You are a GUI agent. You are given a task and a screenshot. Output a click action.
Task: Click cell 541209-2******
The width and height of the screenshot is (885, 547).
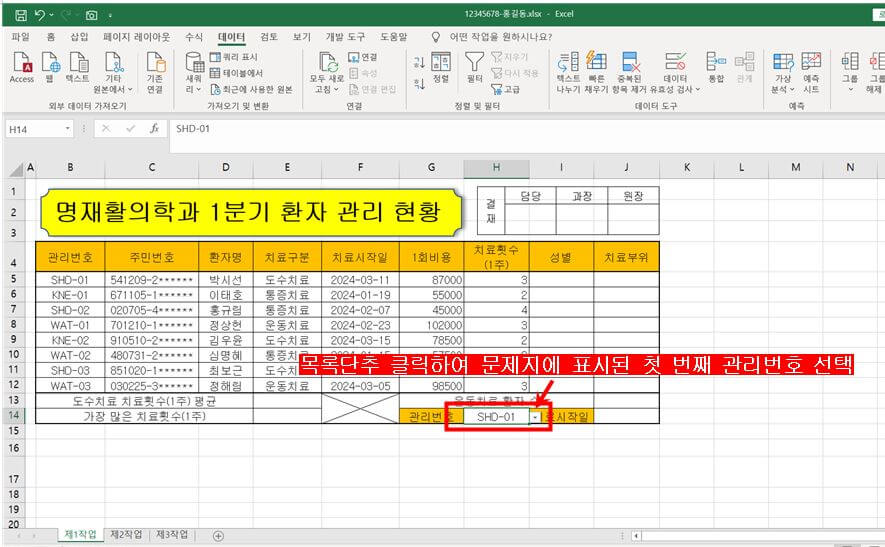(x=151, y=280)
